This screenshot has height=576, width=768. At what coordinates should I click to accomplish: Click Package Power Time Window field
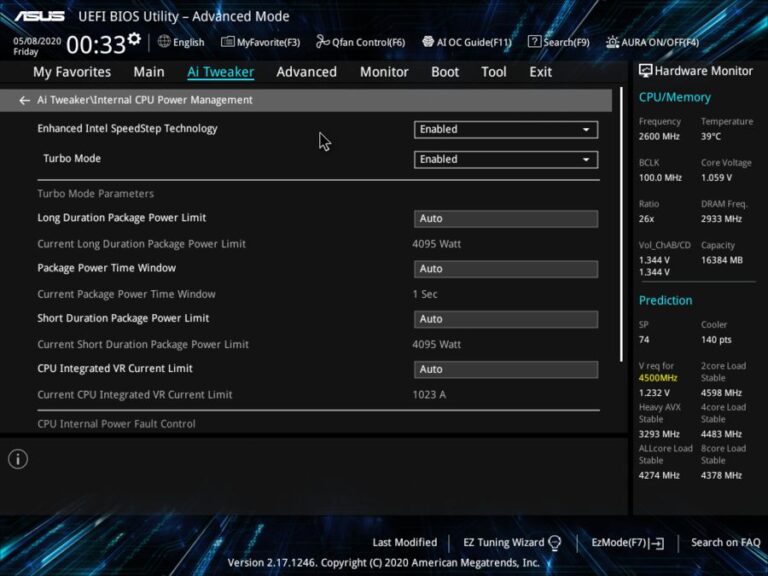point(506,269)
